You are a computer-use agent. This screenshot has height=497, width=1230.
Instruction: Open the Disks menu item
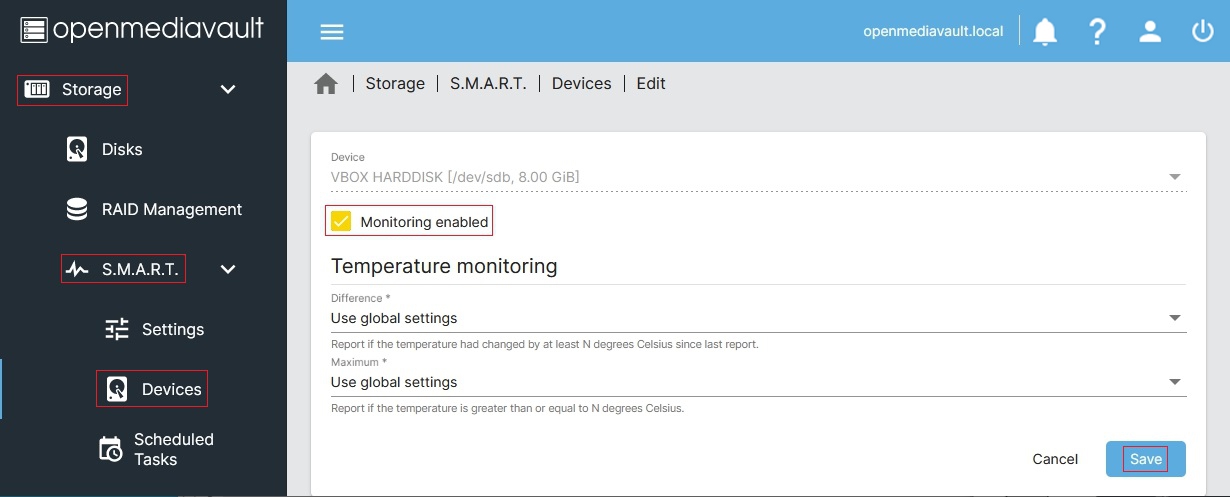click(121, 149)
